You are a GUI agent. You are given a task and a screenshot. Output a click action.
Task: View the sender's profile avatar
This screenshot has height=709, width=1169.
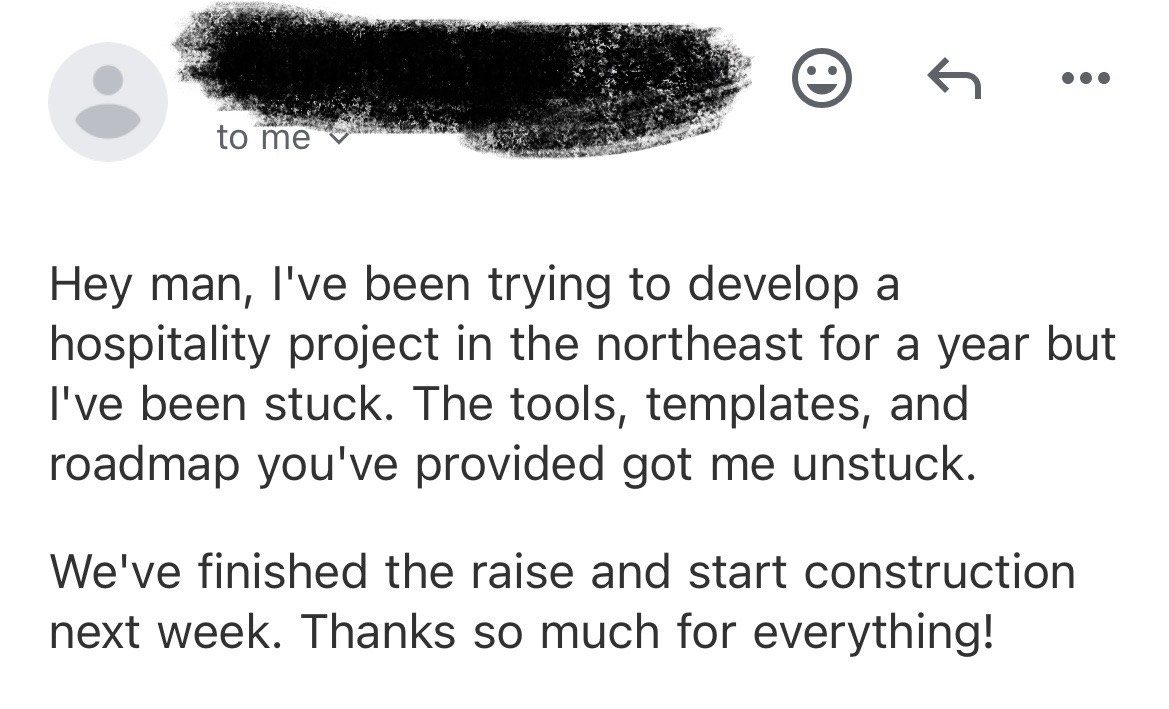108,101
